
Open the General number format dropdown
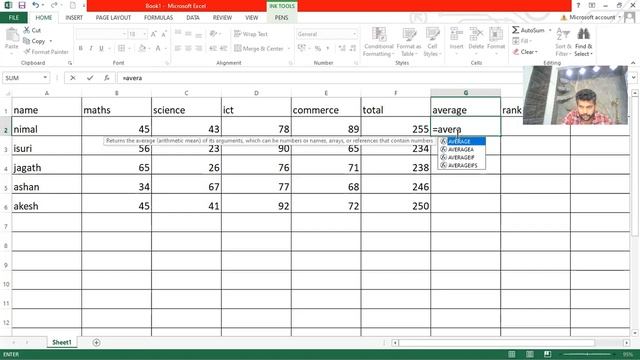click(354, 34)
